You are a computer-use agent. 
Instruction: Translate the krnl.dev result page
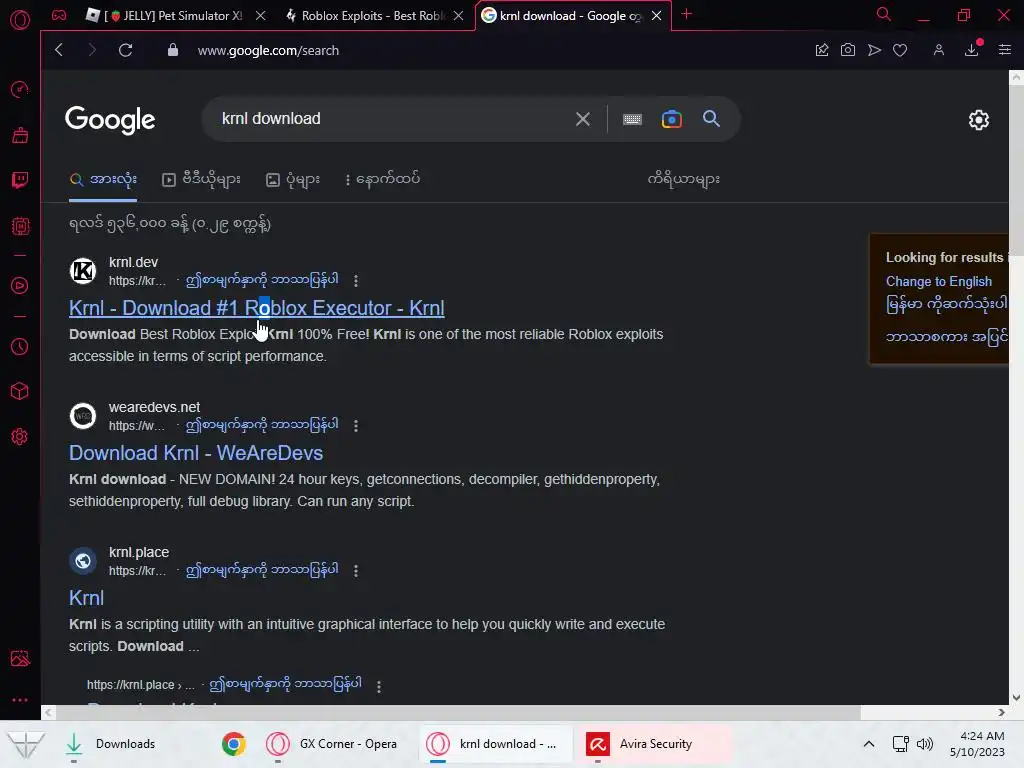click(x=262, y=280)
